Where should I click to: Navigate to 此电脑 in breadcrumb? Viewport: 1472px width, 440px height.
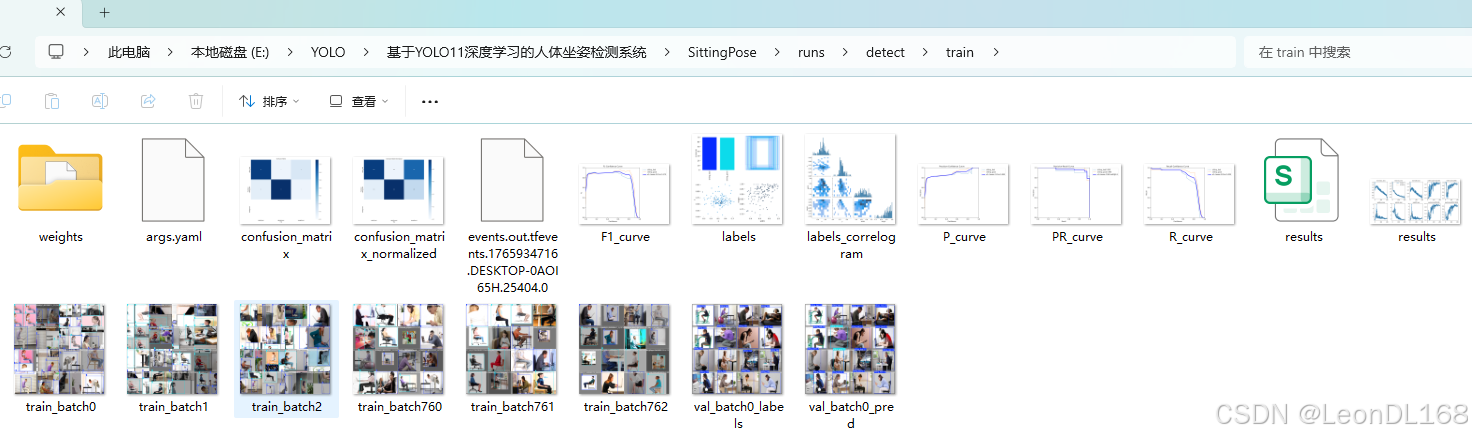point(129,52)
